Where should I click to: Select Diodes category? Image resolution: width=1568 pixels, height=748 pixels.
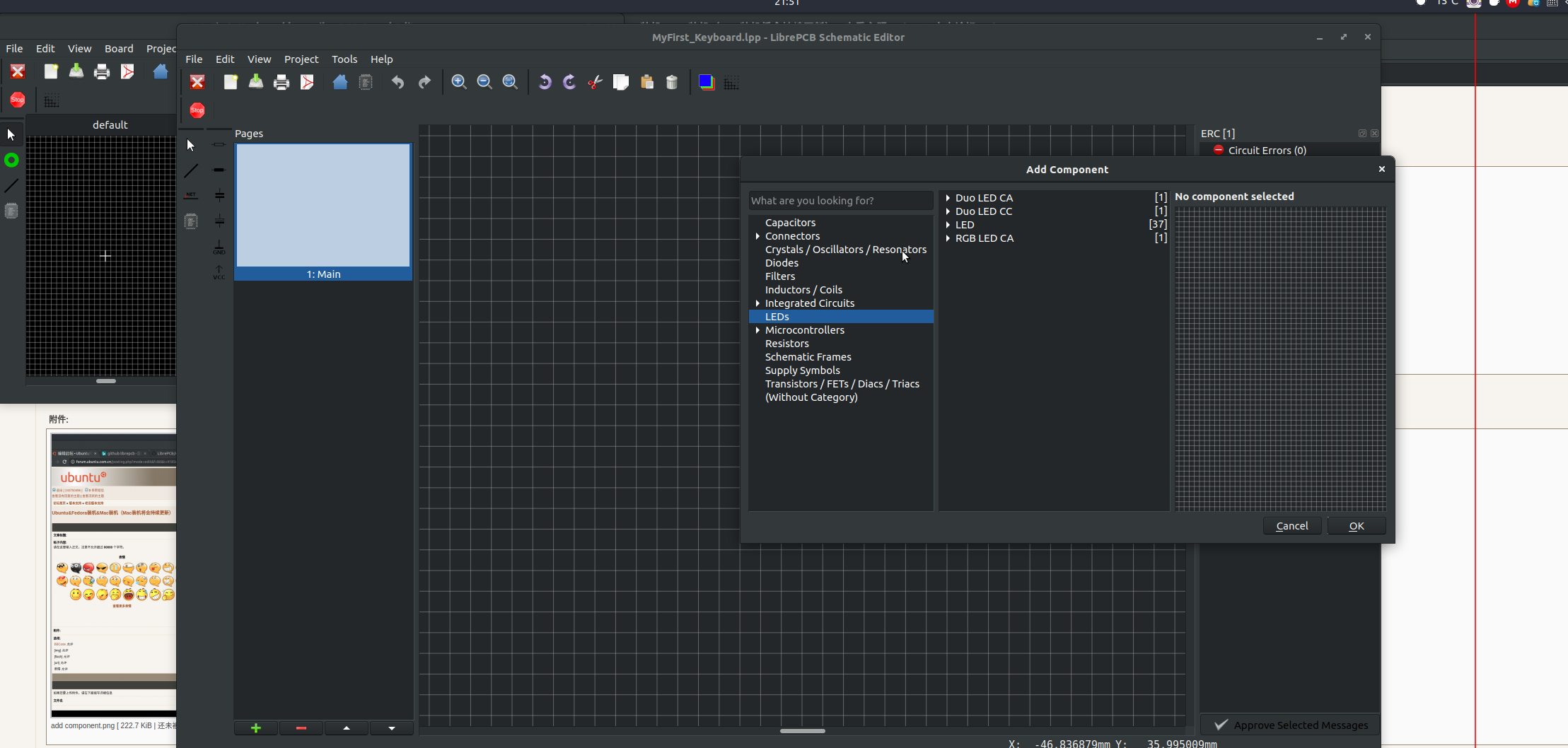click(x=782, y=263)
